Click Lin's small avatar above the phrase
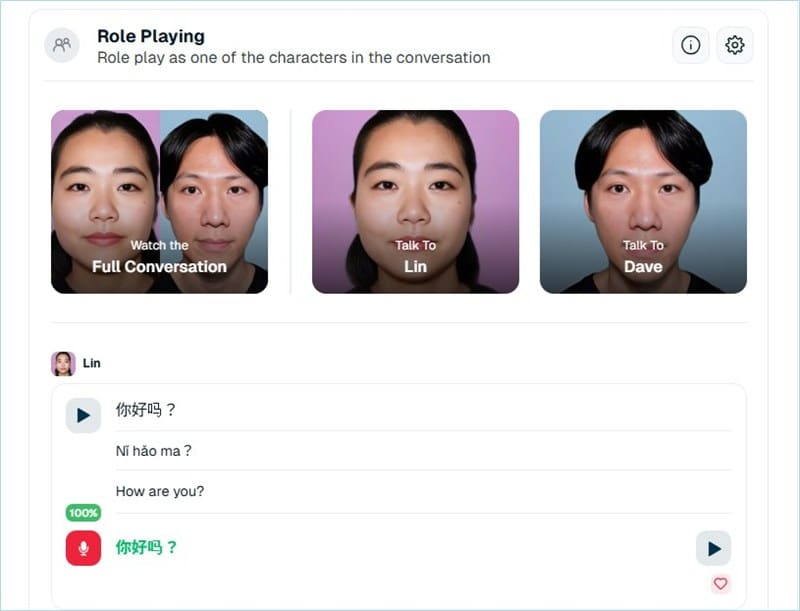Image resolution: width=800 pixels, height=611 pixels. tap(63, 363)
